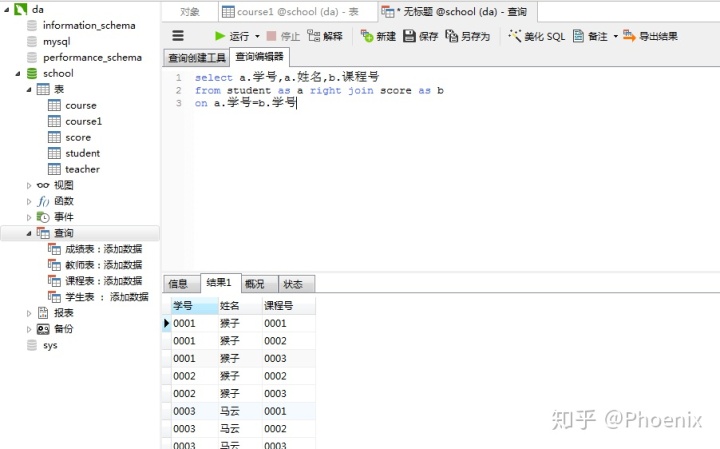Screen dimensions: 720x449
Task: Click the 备份 backup icon
Action: [x=43, y=329]
